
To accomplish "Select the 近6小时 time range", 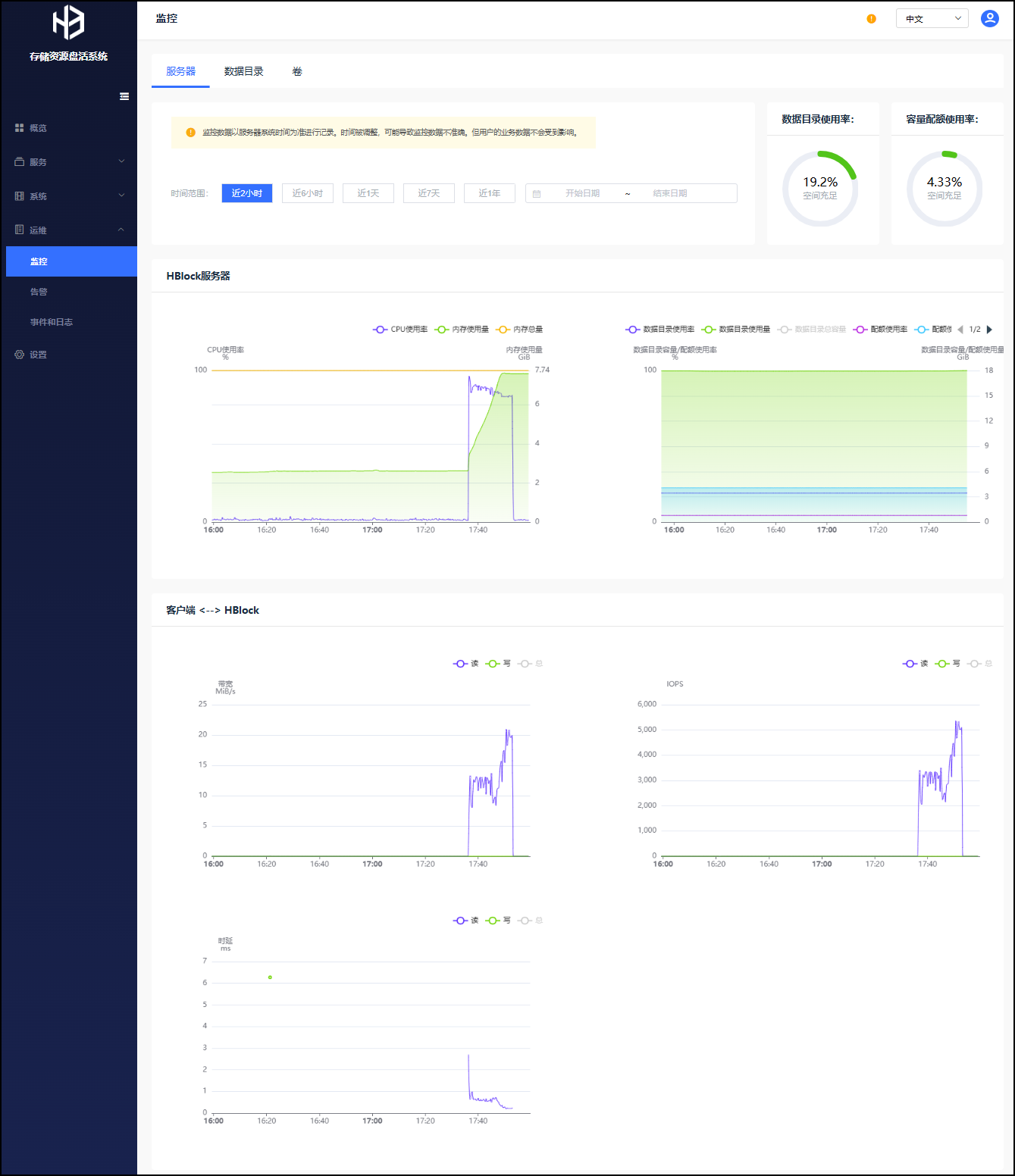I will point(307,193).
